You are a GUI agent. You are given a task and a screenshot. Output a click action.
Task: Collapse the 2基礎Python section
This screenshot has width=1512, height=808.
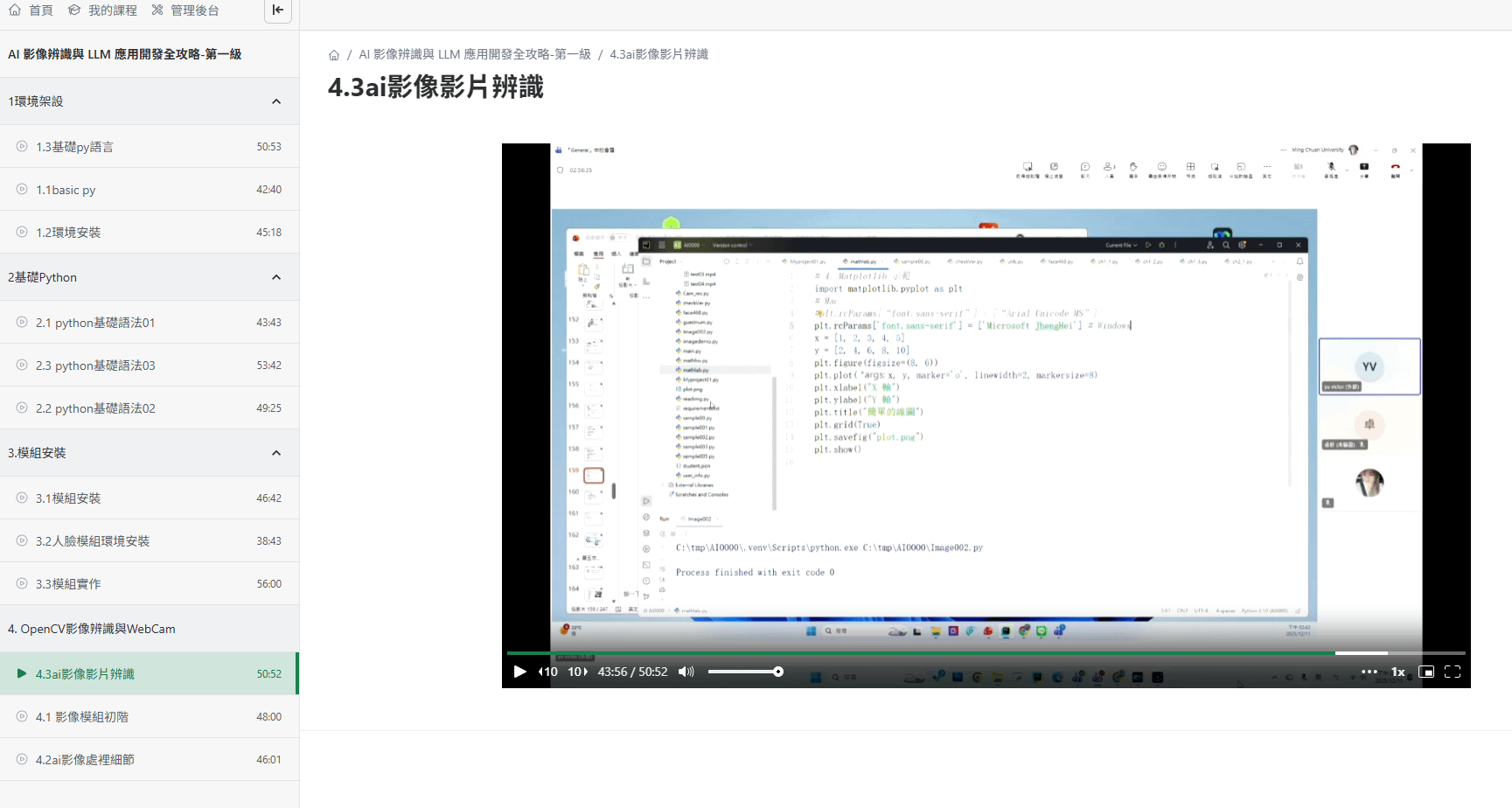[276, 277]
